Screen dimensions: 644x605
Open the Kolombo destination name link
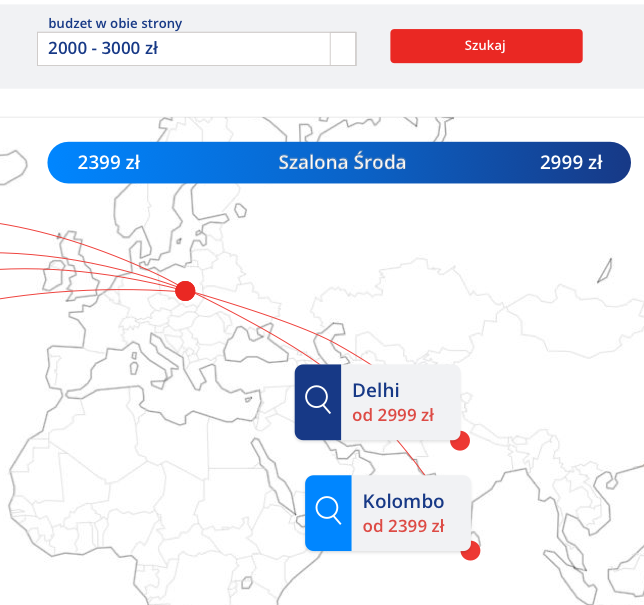click(x=403, y=501)
